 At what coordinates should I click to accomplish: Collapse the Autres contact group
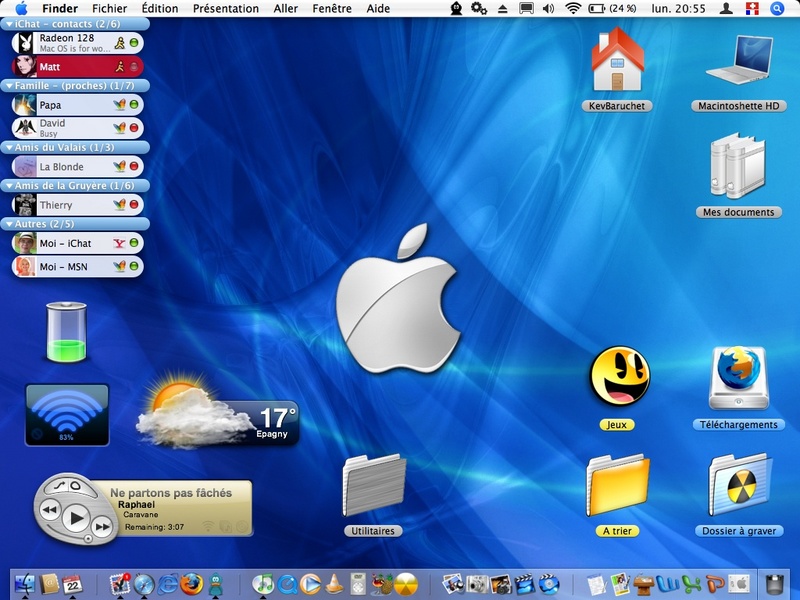pos(9,224)
